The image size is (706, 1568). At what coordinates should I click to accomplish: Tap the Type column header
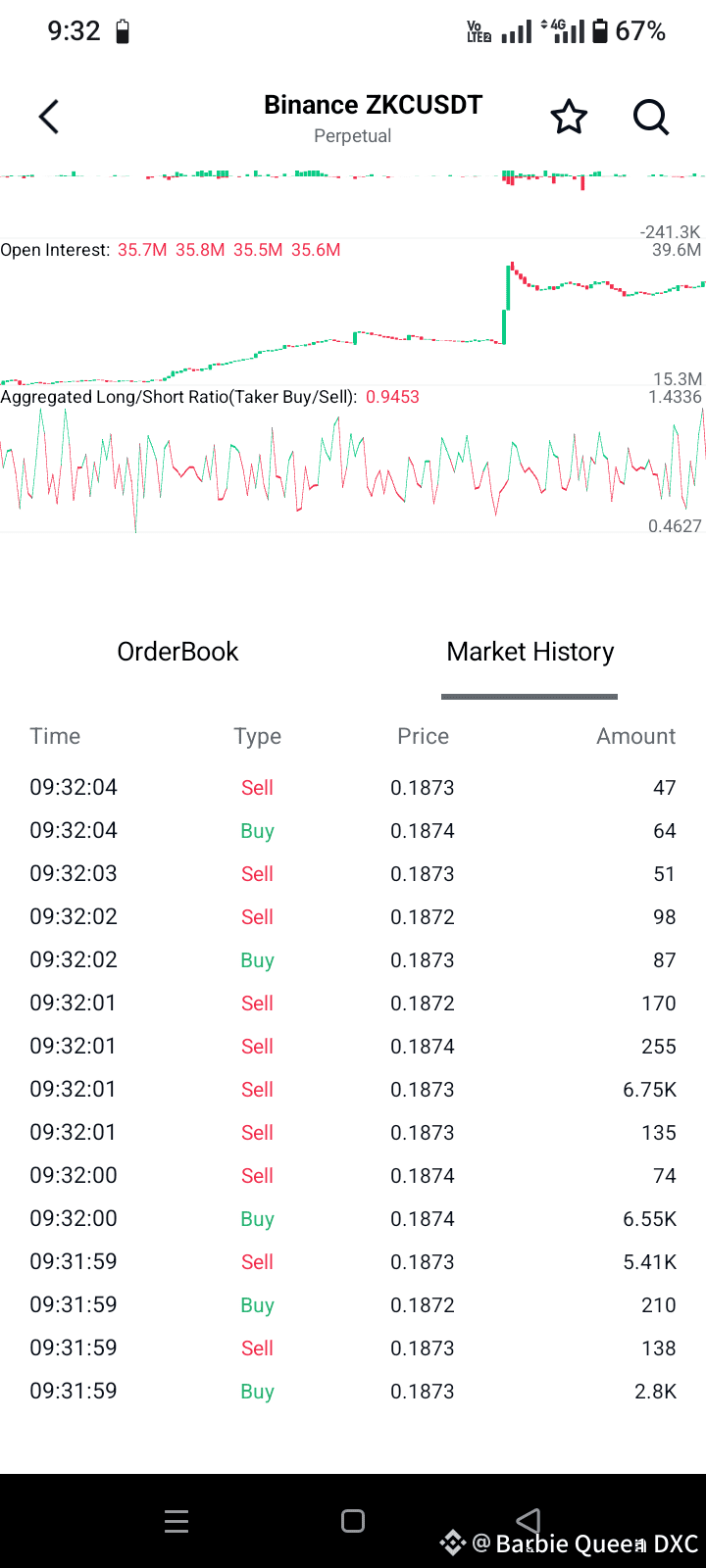[257, 736]
